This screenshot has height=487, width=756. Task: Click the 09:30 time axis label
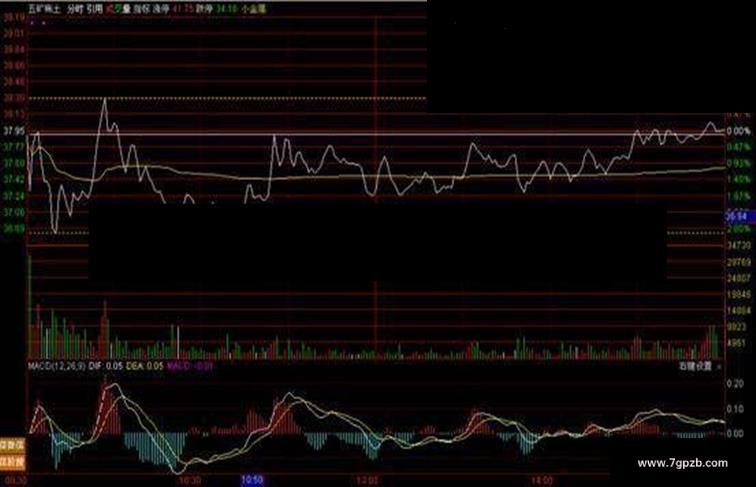click(x=17, y=481)
